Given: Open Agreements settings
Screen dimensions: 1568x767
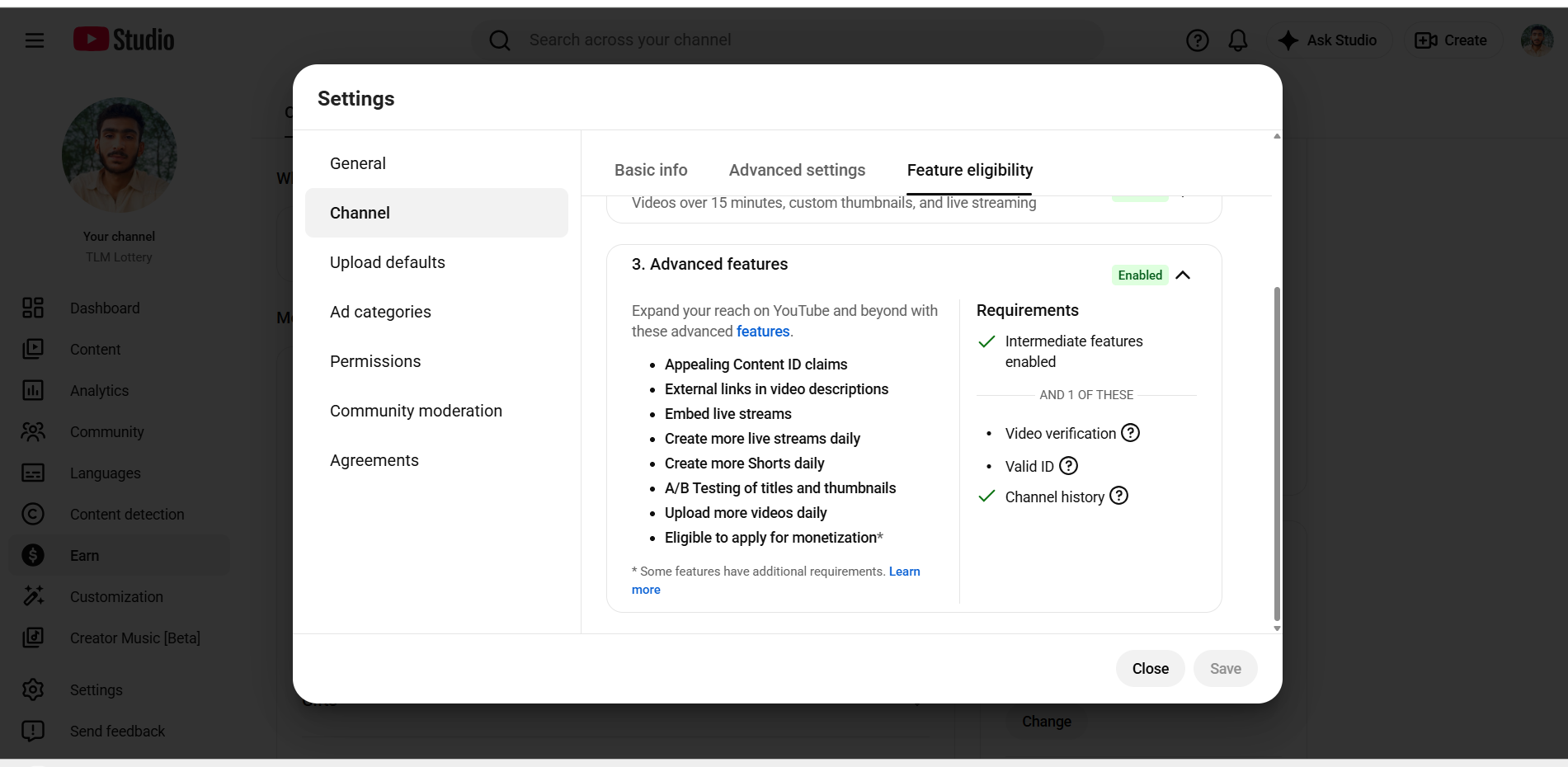Looking at the screenshot, I should coord(436,460).
